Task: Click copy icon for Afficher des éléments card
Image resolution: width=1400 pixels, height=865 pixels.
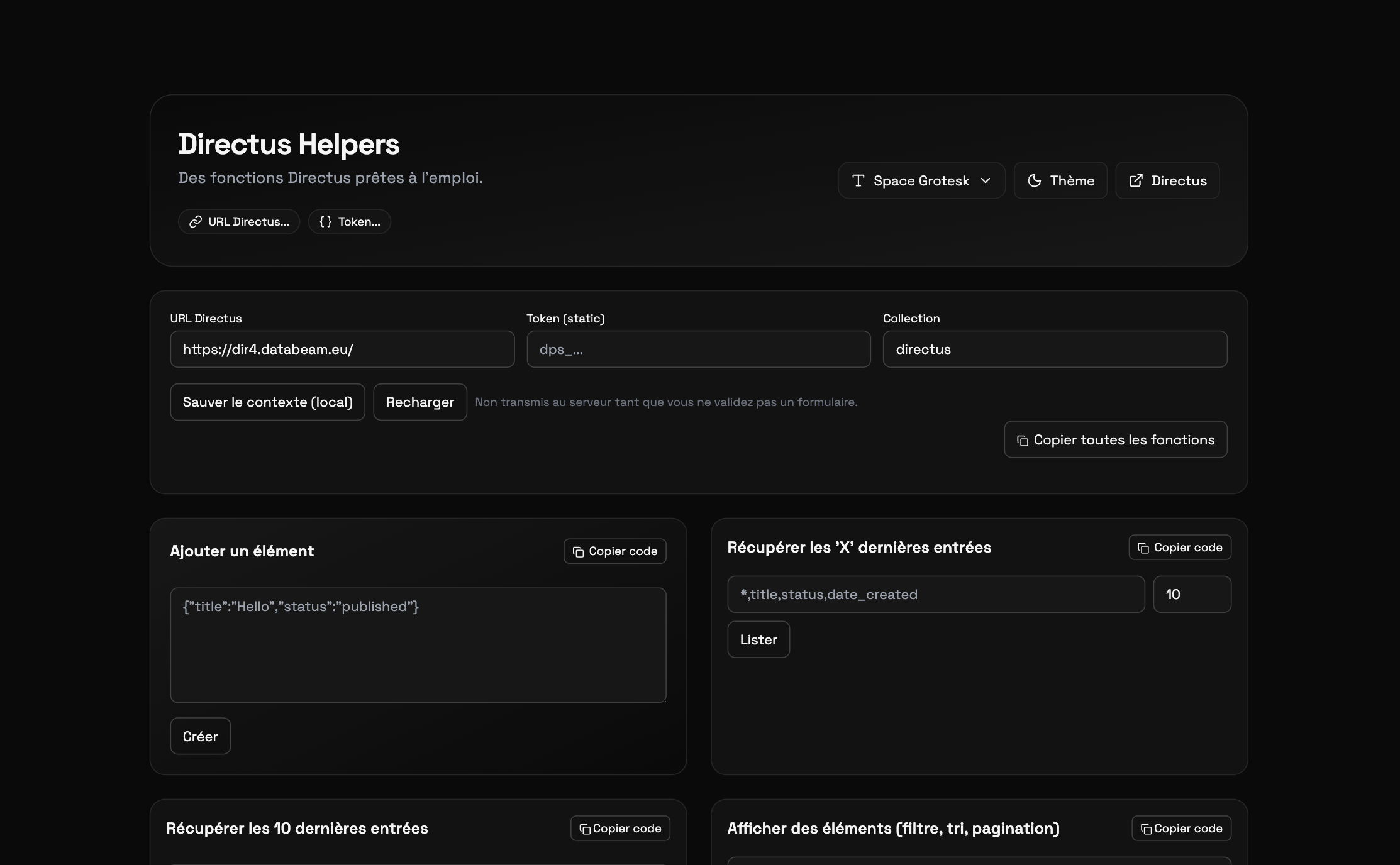Action: [1146, 829]
